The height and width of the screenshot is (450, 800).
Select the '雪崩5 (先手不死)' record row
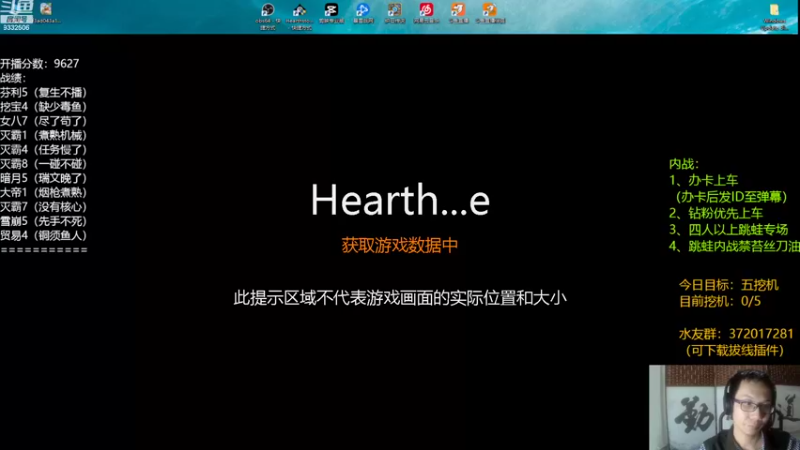[44, 221]
